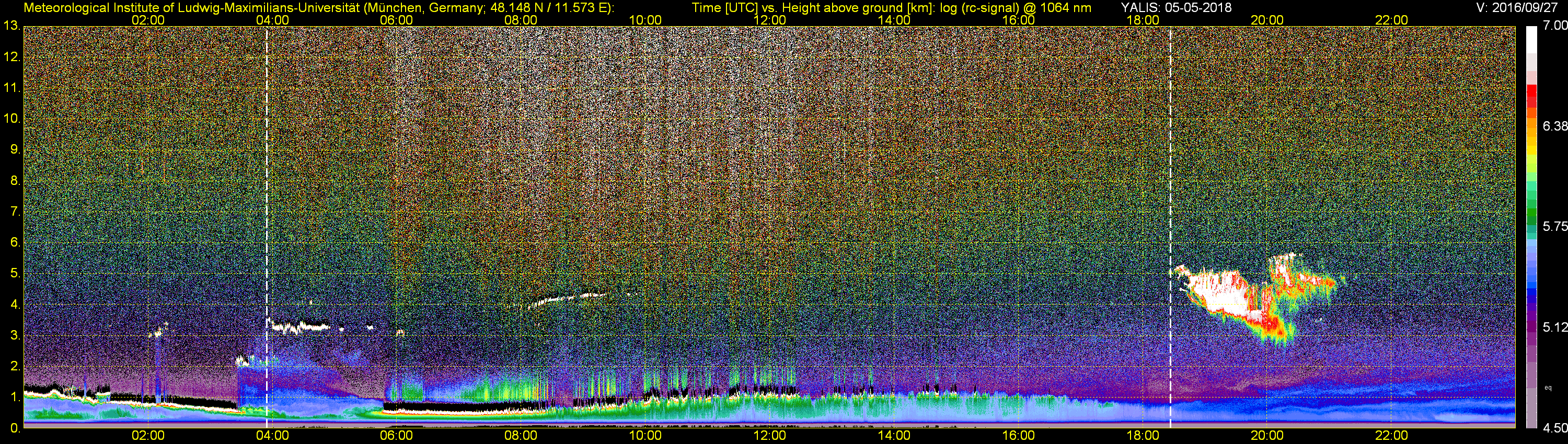Click the 2. km height axis label
This screenshot has width=1568, height=444.
15,366
